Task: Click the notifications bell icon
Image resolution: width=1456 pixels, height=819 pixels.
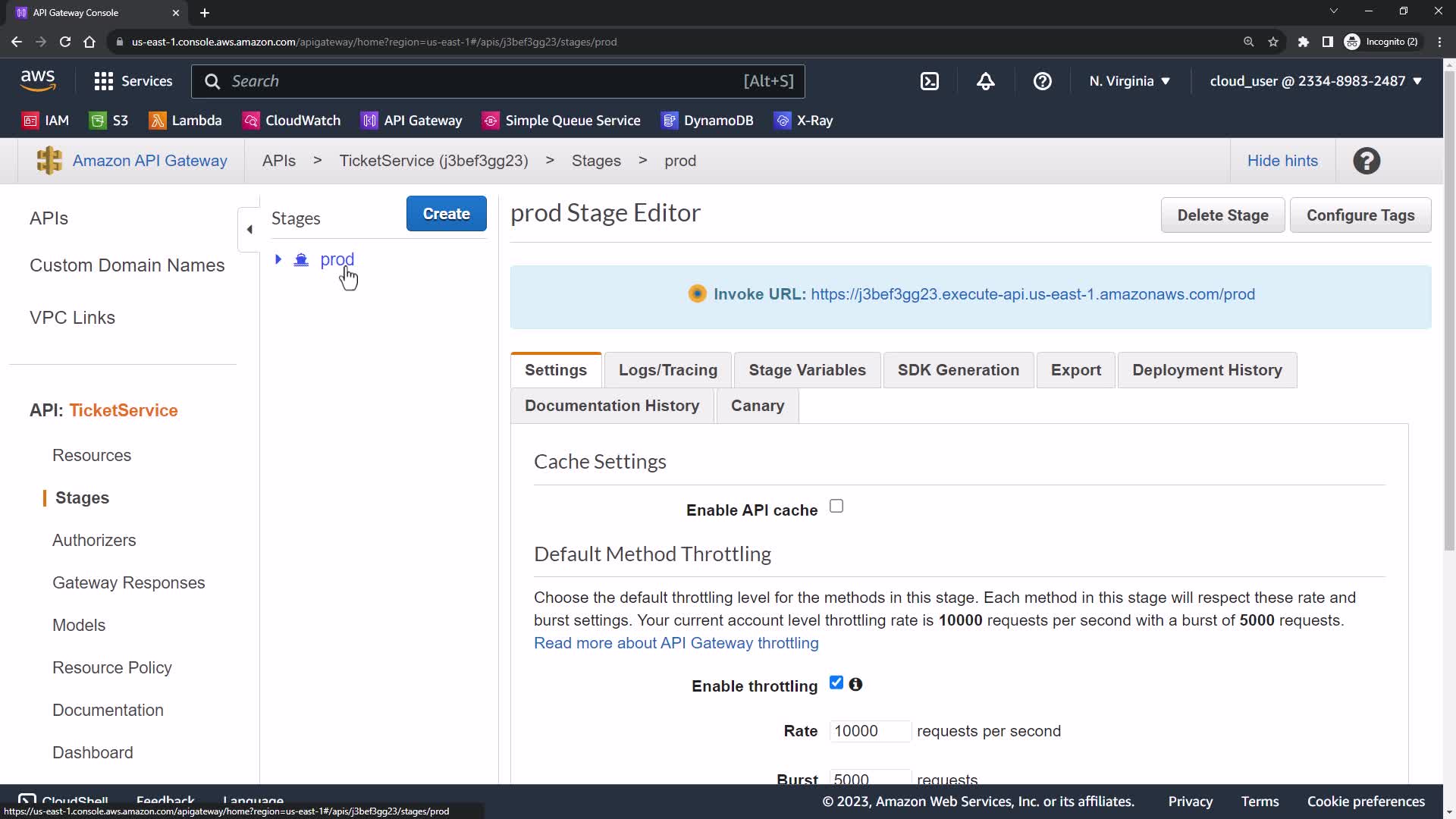Action: tap(985, 81)
